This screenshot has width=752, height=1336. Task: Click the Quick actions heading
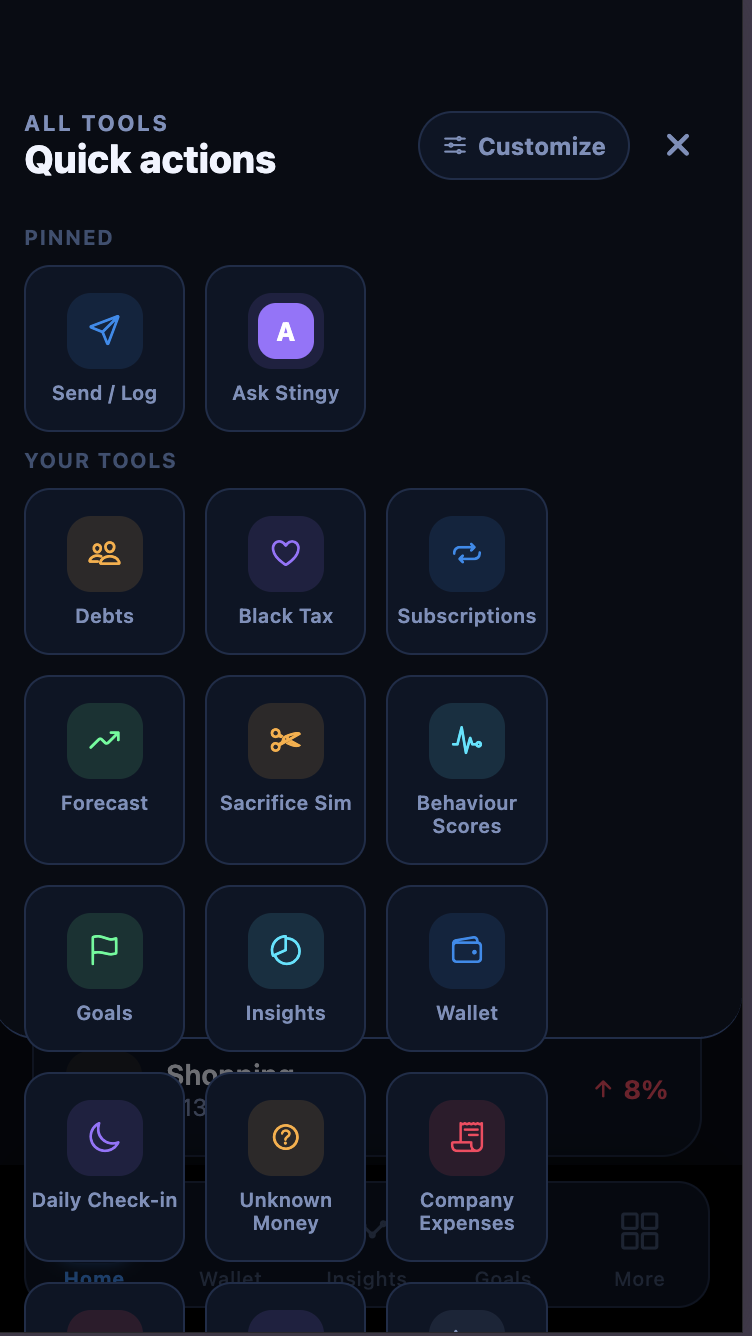150,160
